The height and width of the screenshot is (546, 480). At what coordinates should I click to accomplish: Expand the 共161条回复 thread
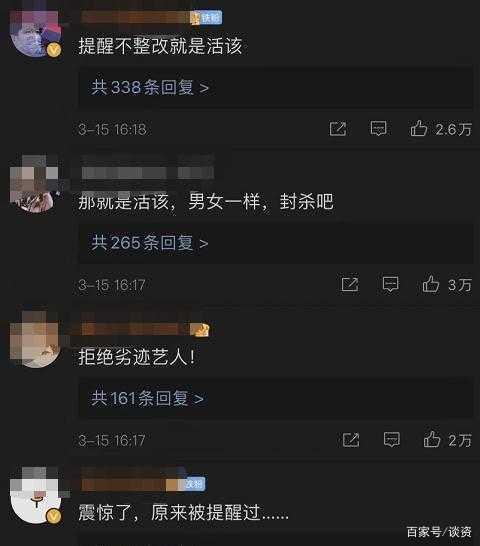click(x=147, y=398)
